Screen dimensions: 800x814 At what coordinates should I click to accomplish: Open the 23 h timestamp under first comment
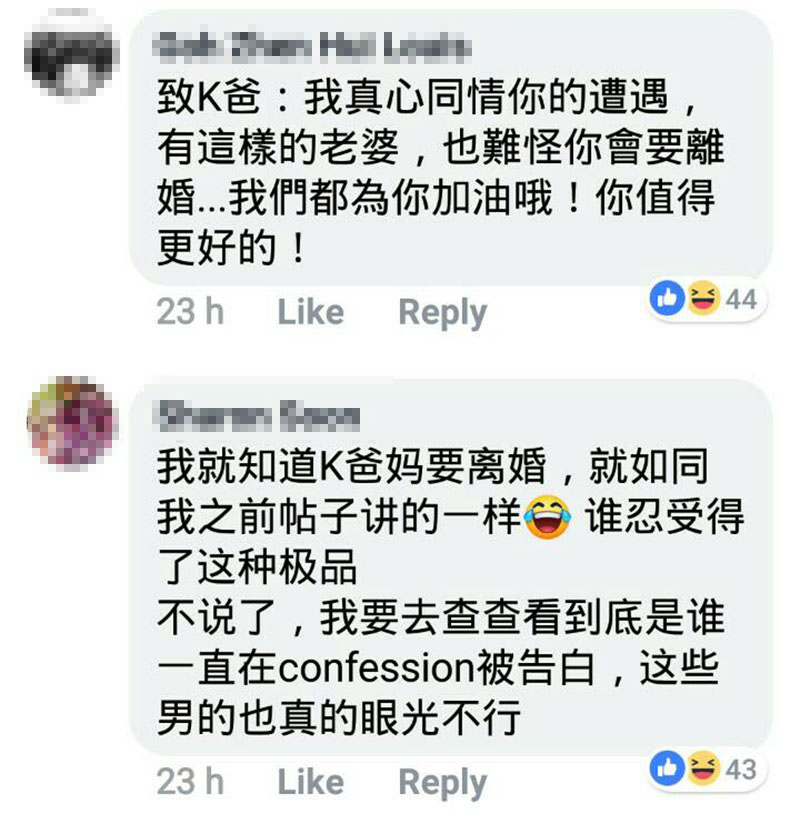(x=190, y=312)
